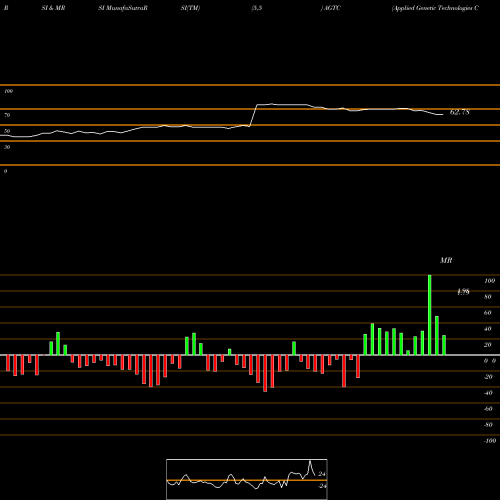The width and height of the screenshot is (500, 500).
Task: Select the deepest red MR histogram bar
Action: click(x=265, y=373)
